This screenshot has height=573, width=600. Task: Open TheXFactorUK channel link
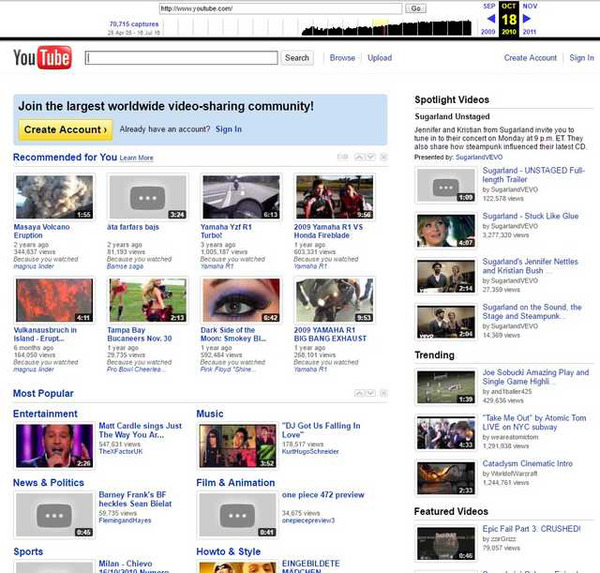click(x=121, y=452)
